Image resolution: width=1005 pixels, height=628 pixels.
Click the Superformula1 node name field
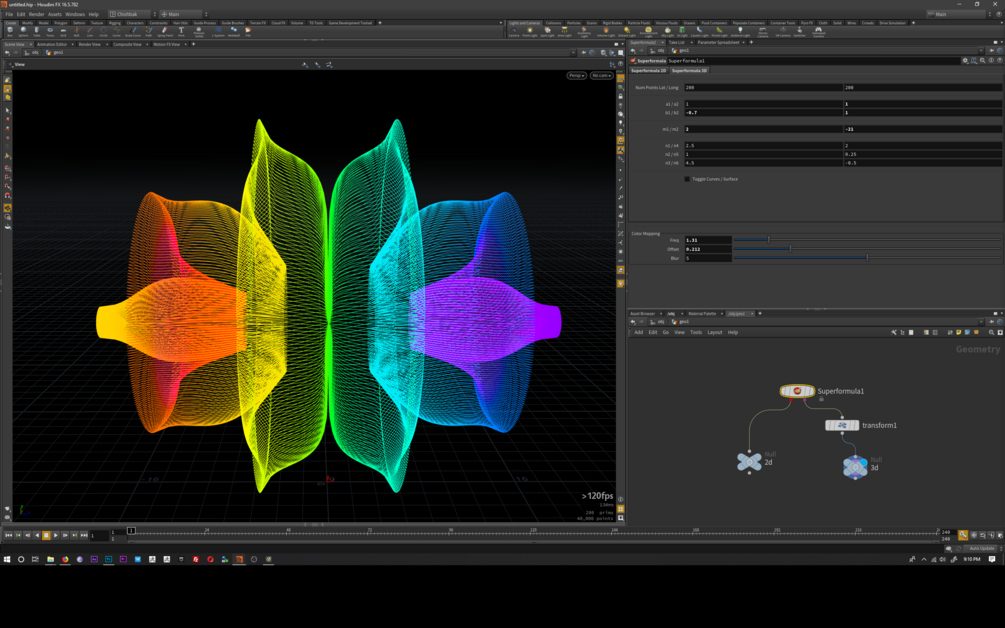click(x=814, y=60)
